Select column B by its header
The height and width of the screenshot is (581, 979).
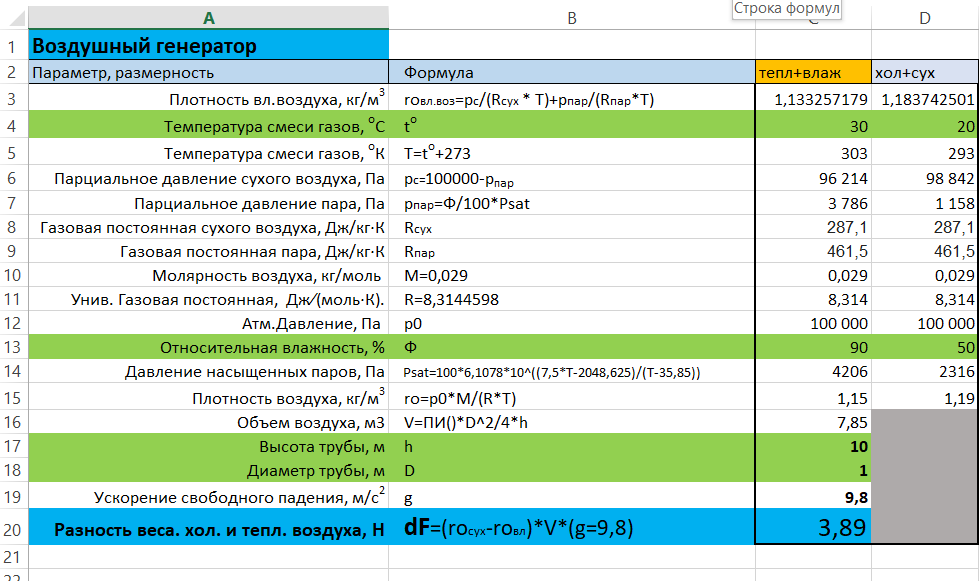pos(572,18)
